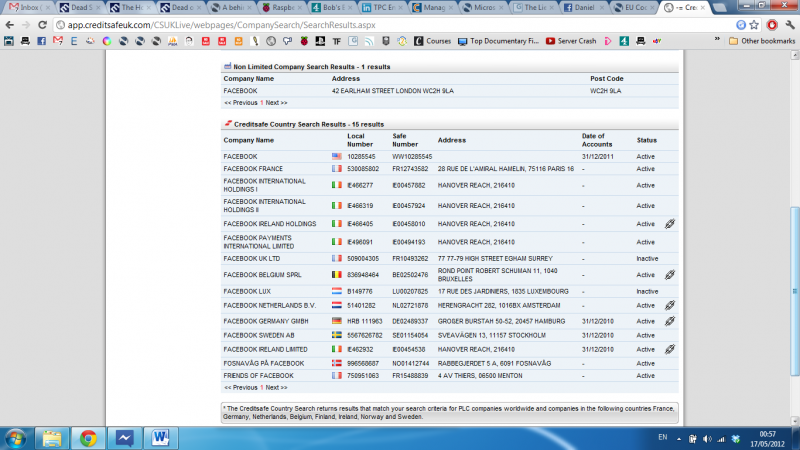Switch to the Bob's E tab
This screenshot has width=800, height=450.
[333, 7]
